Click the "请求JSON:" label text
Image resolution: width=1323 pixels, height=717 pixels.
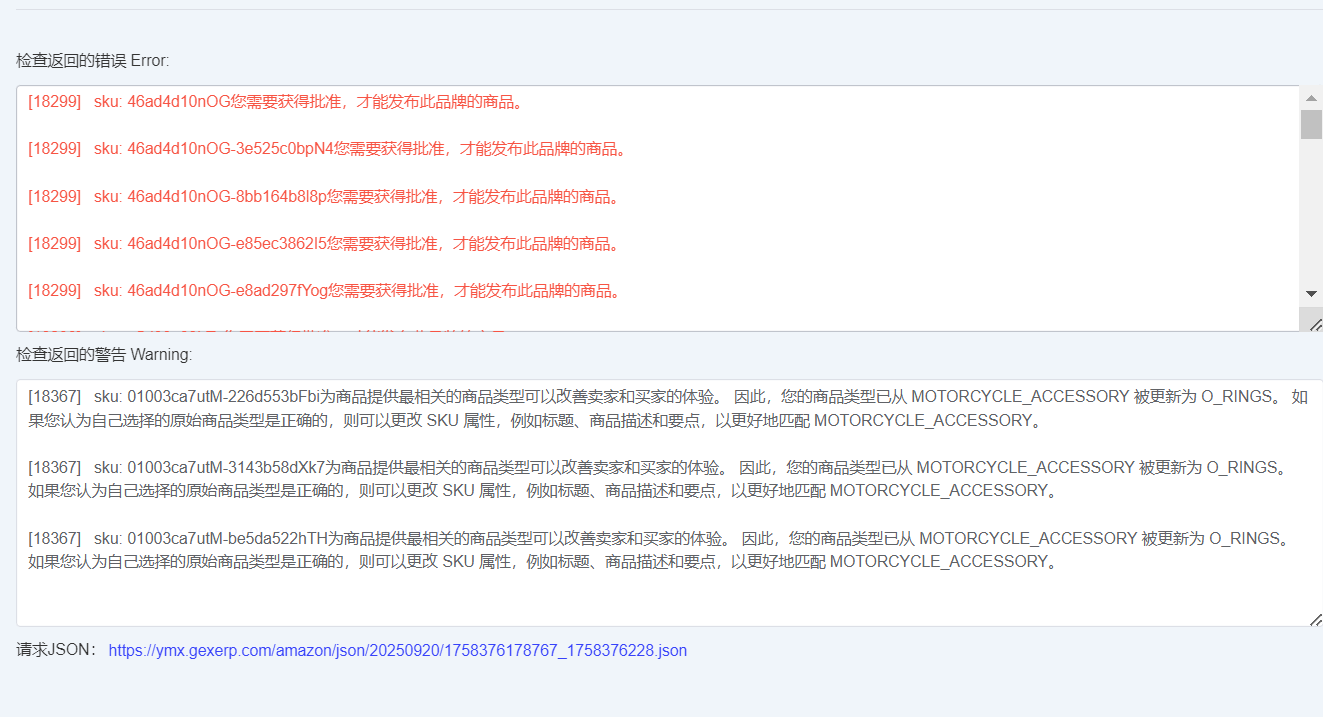coord(57,650)
